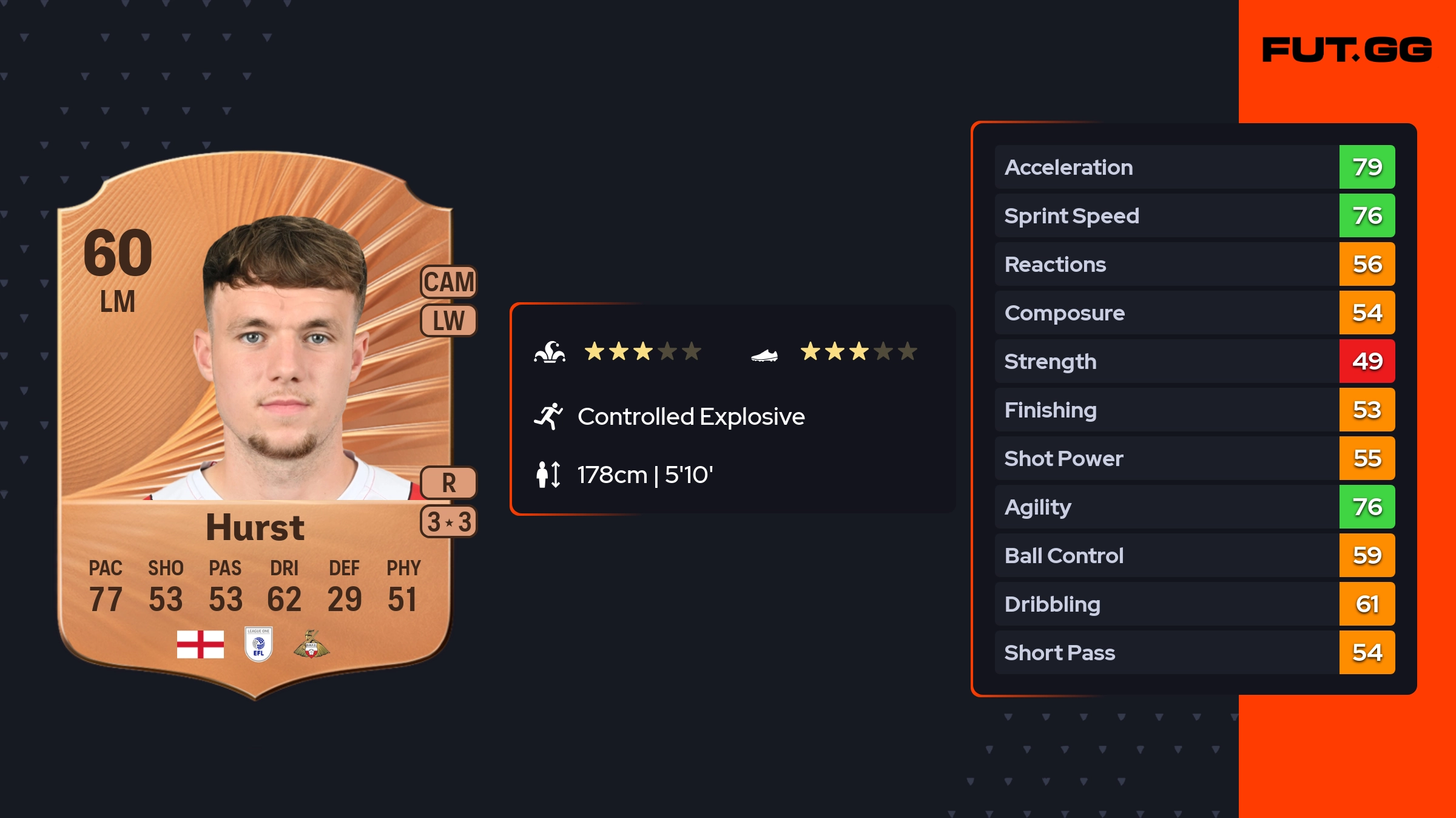Select the Sprint Speed stat row
The width and height of the screenshot is (1456, 818).
[x=1165, y=215]
